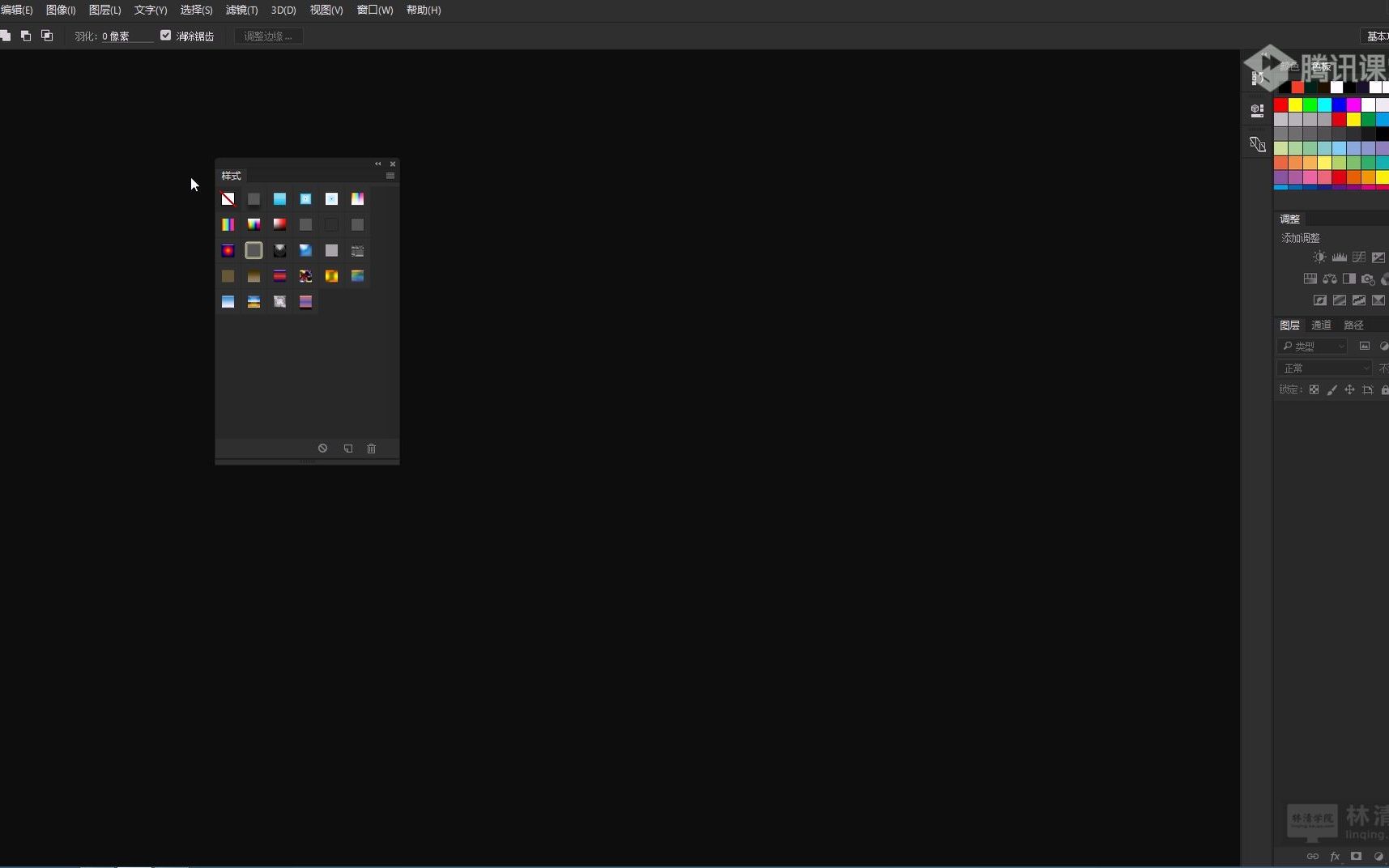Toggle the artboard nesting lock icon
This screenshot has height=868, width=1389.
(1368, 390)
